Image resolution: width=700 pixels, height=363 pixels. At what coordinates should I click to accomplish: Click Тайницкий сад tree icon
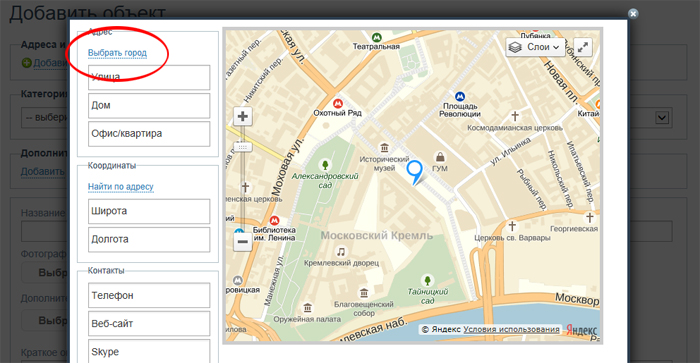(x=427, y=280)
